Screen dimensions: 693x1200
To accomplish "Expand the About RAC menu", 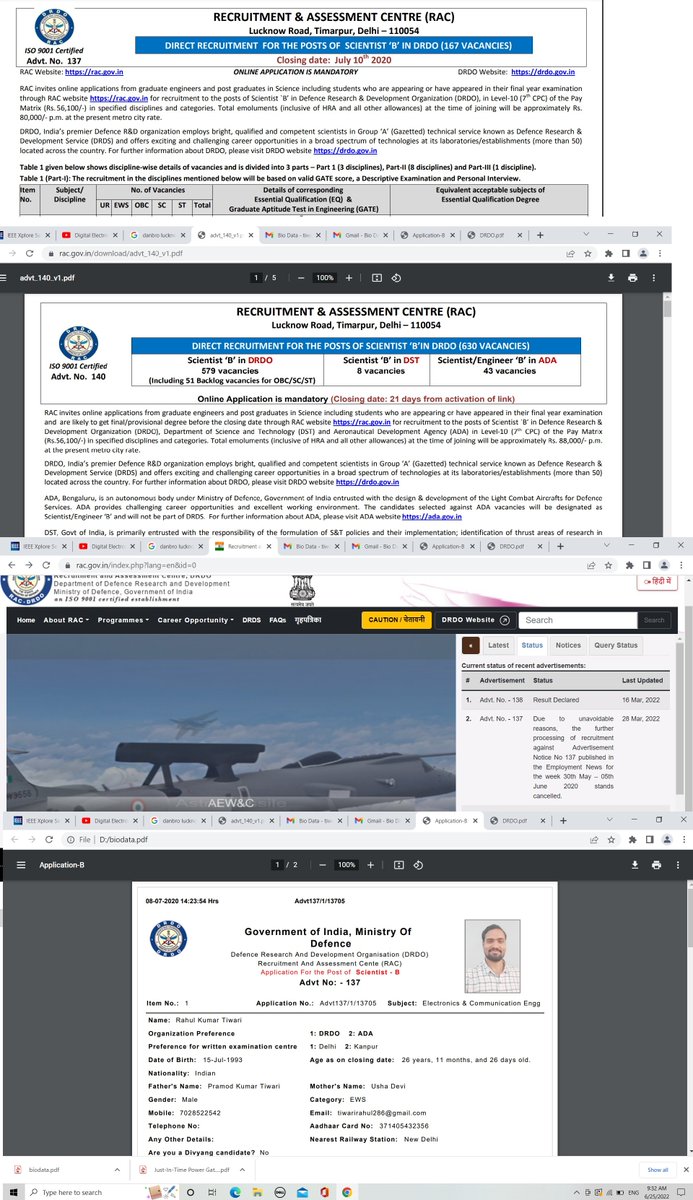I will click(x=64, y=620).
